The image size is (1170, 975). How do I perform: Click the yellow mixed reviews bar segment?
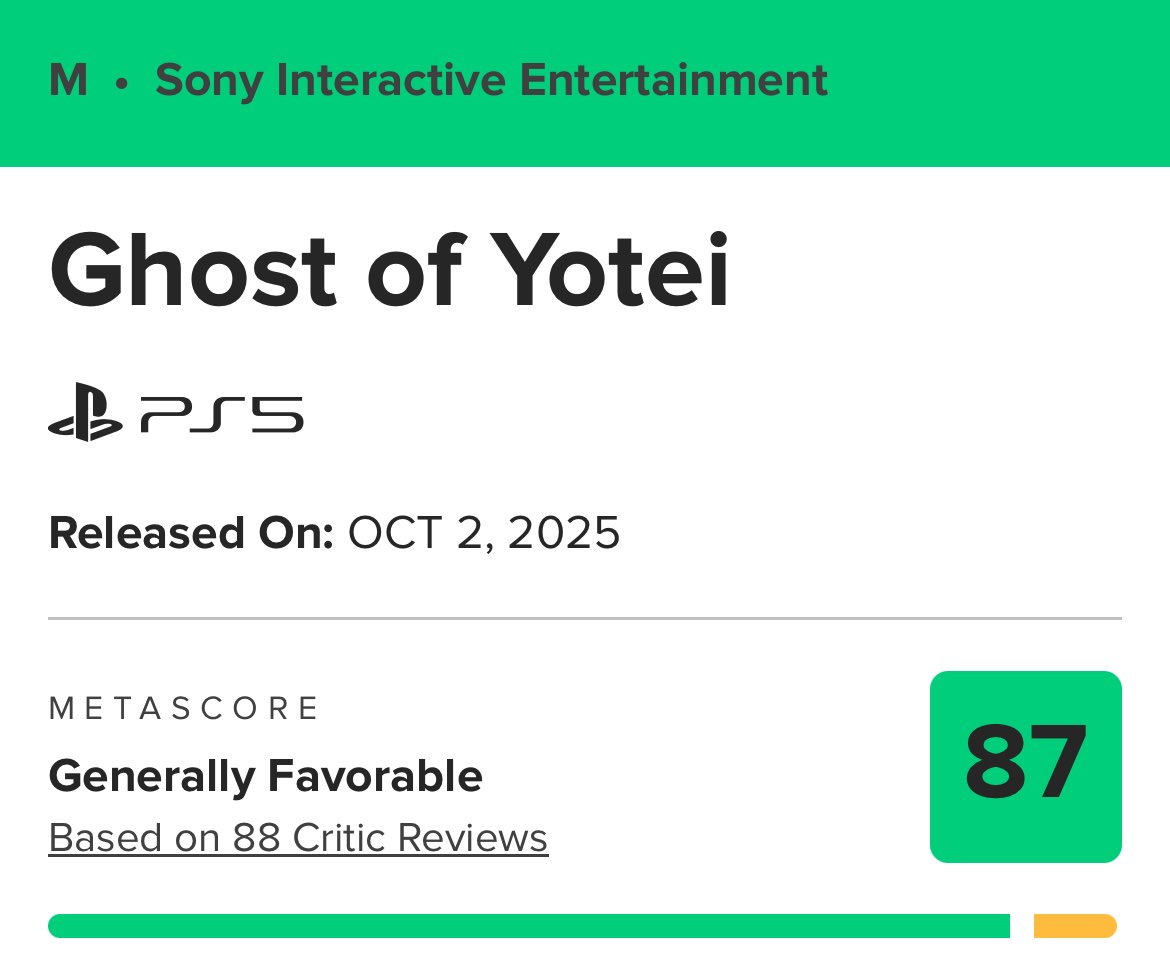pos(1075,926)
